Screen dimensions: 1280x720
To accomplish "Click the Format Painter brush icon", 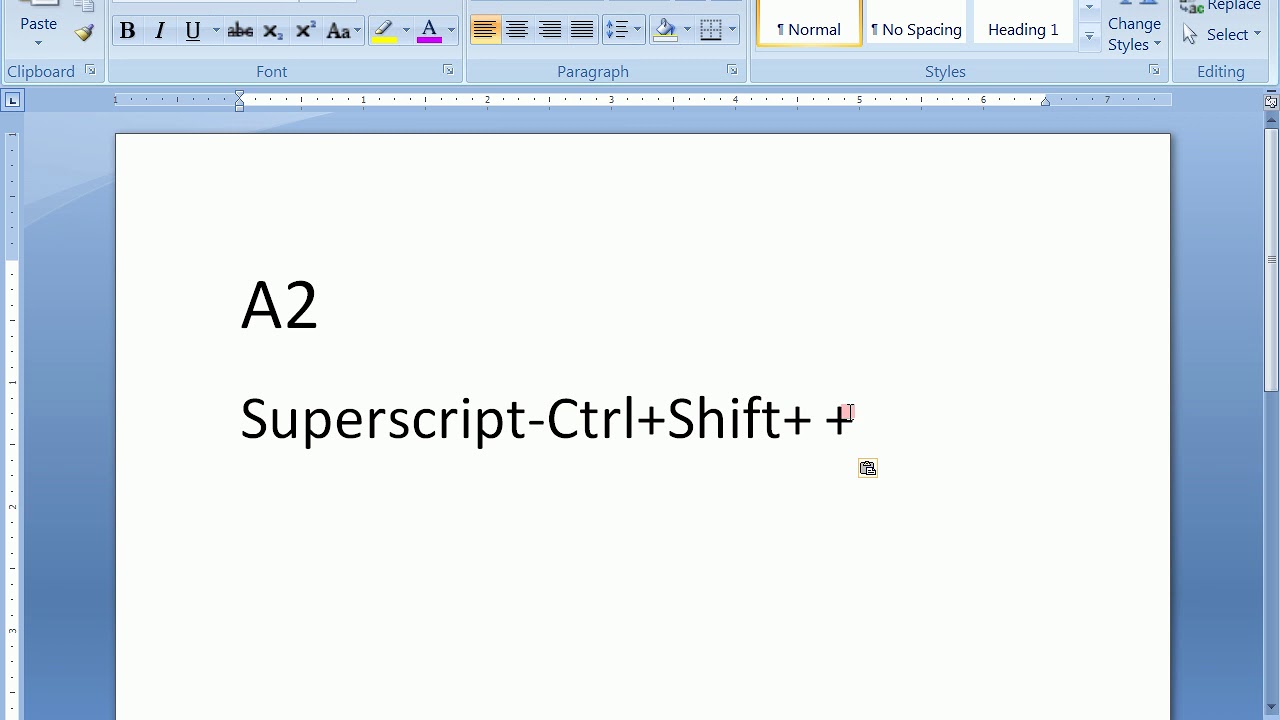I will point(84,33).
